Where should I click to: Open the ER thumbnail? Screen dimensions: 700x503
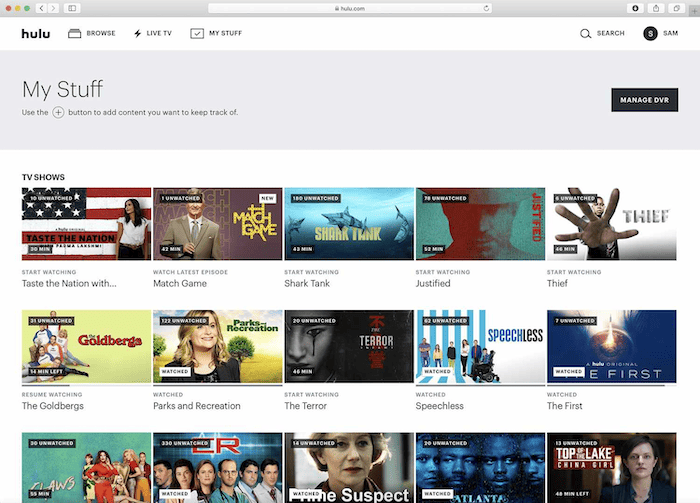[218, 468]
